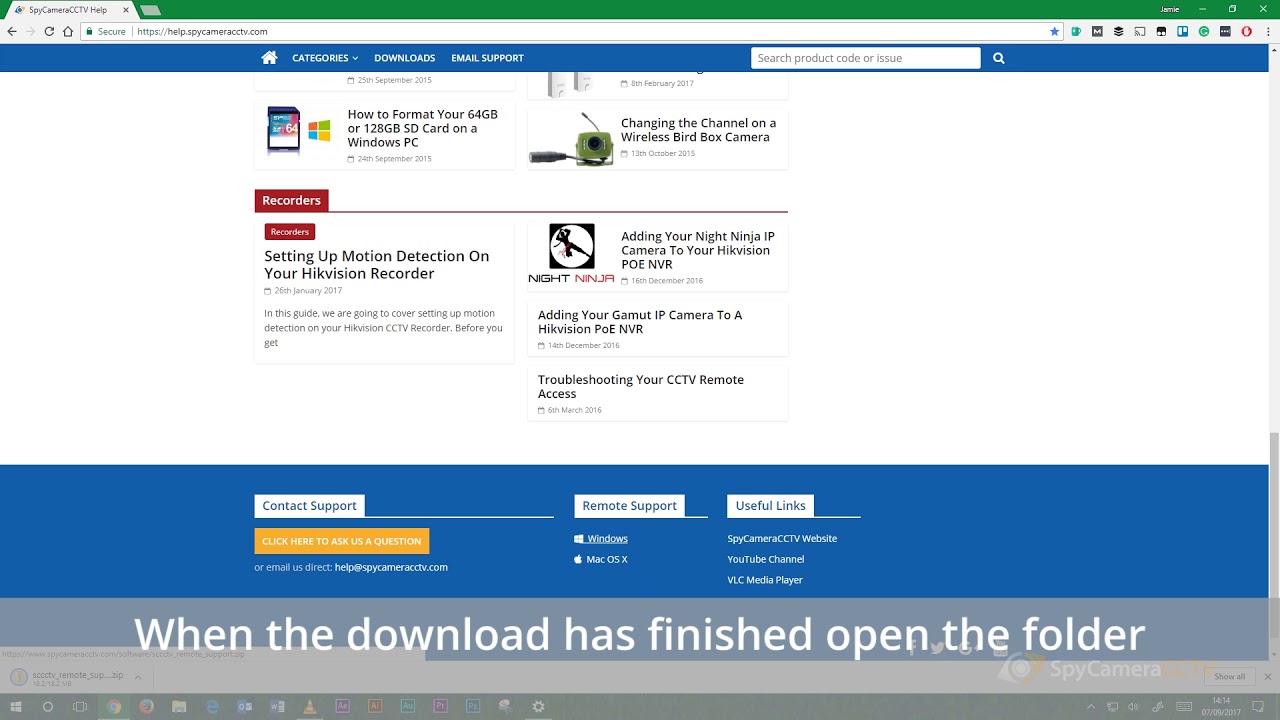Click the Night Ninja logo thumbnail
The image size is (1280, 720).
coord(571,254)
